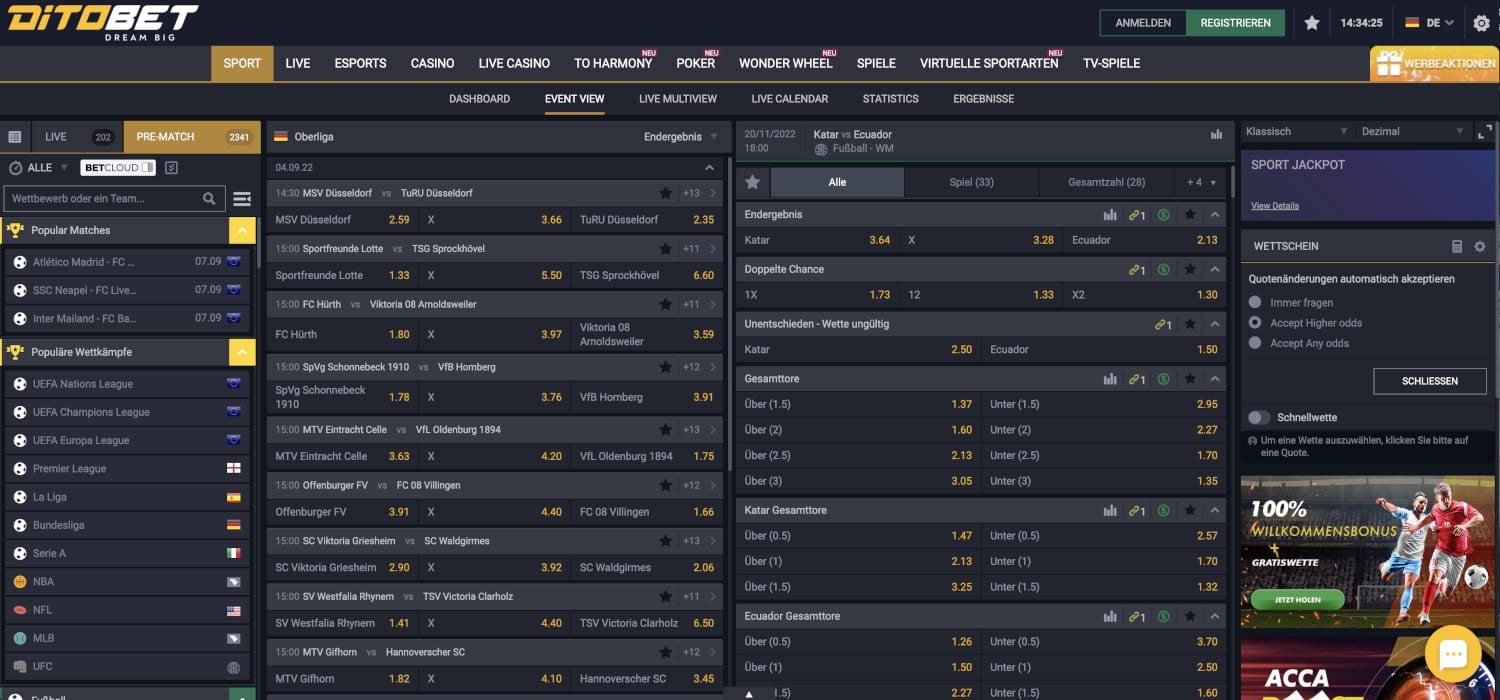Favorite the Offenburger FV vs FC 08 Villingen match

pyautogui.click(x=666, y=485)
